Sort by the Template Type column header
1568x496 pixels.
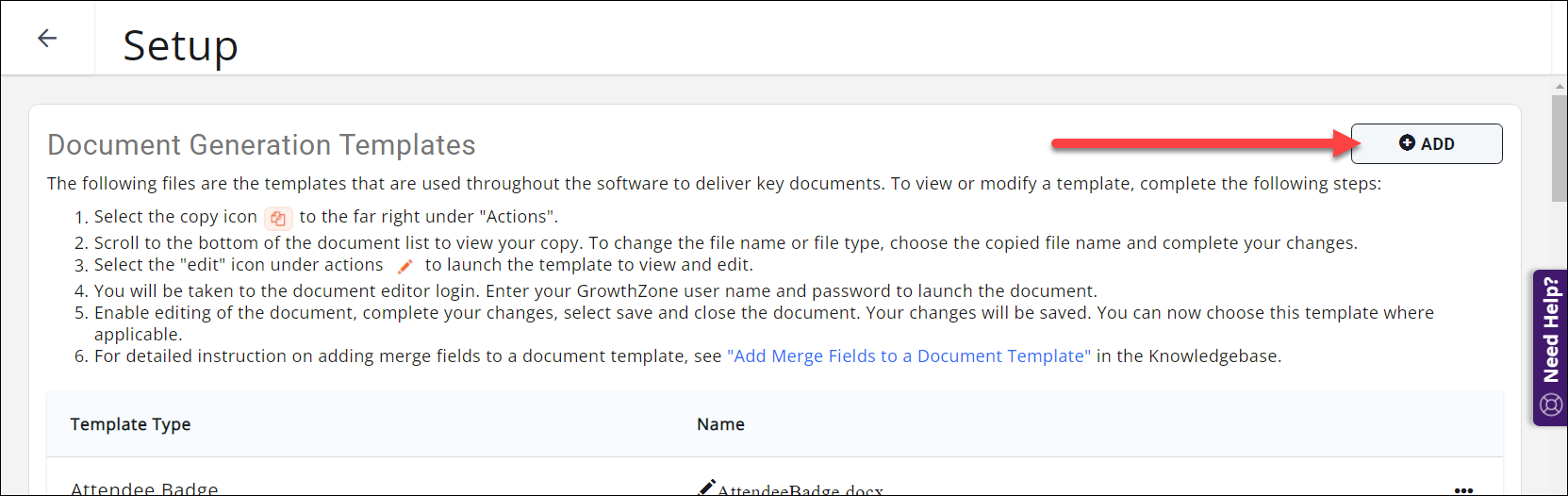pyautogui.click(x=130, y=424)
